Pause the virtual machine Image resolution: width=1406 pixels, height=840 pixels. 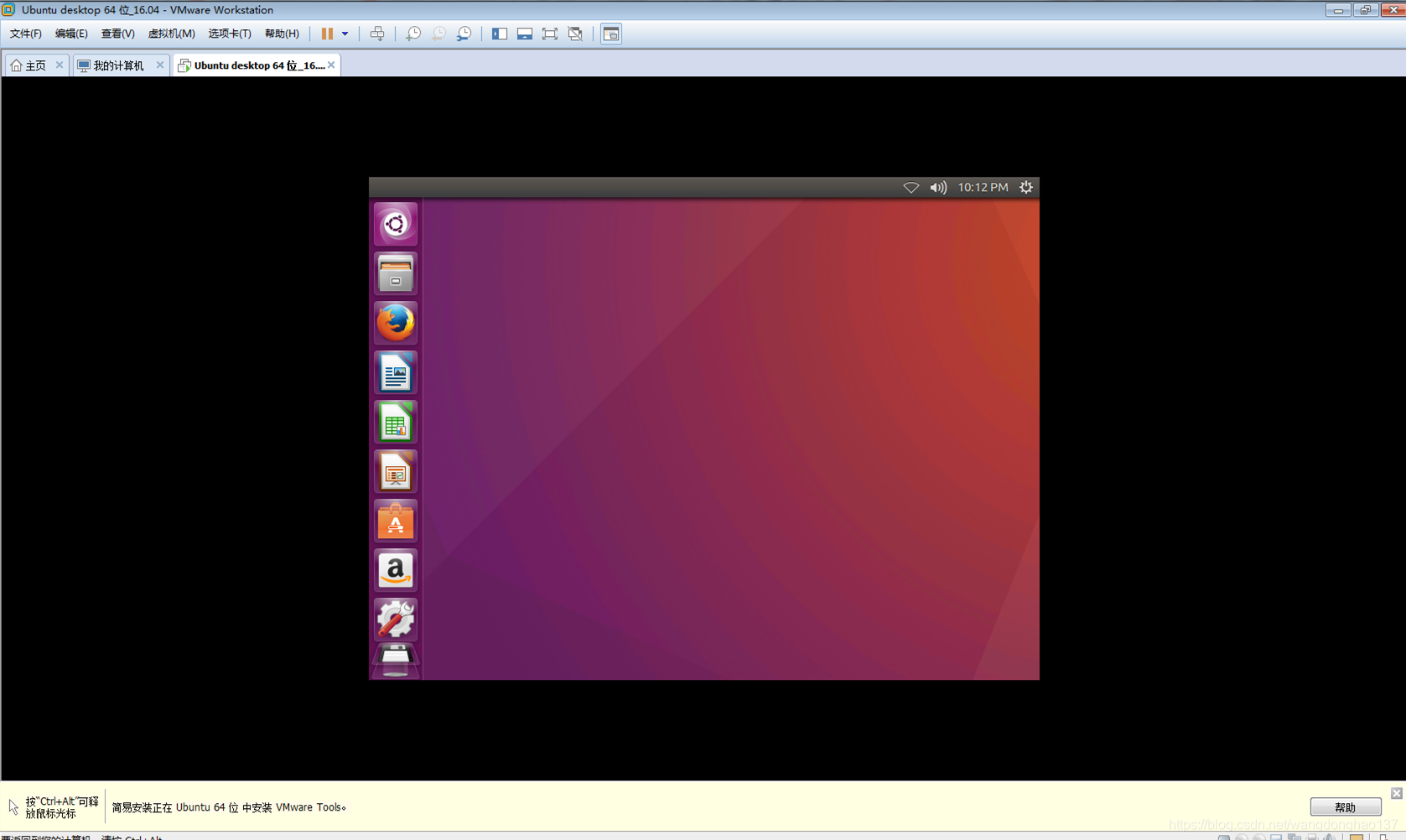coord(327,34)
